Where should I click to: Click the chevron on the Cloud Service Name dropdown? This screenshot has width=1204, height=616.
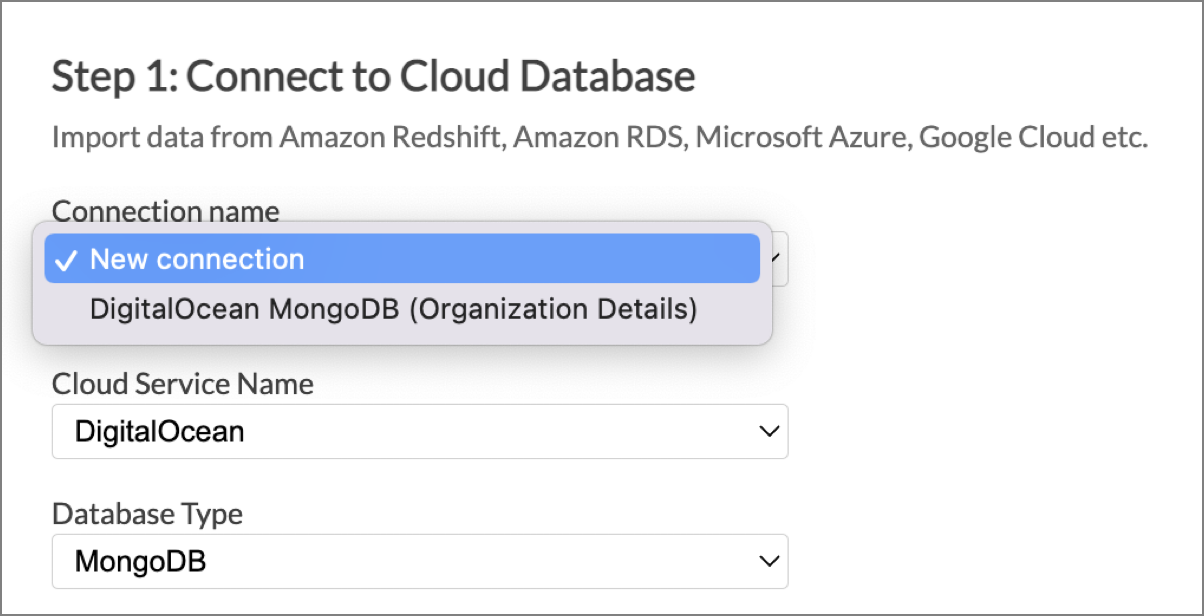[768, 431]
